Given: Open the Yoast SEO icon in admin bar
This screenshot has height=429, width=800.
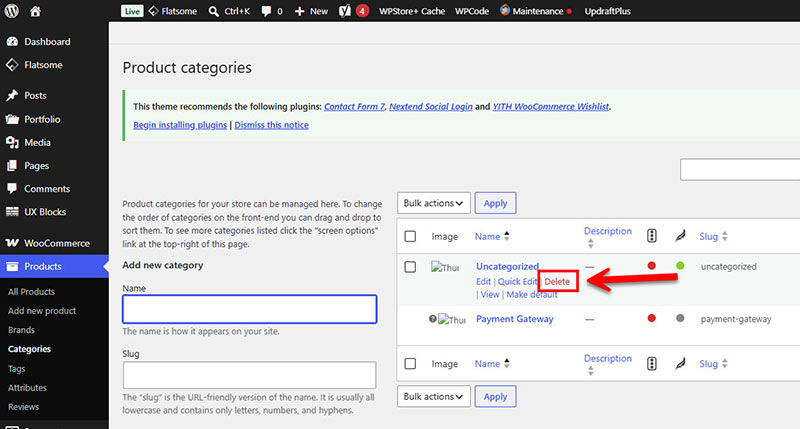Looking at the screenshot, I should coord(345,11).
